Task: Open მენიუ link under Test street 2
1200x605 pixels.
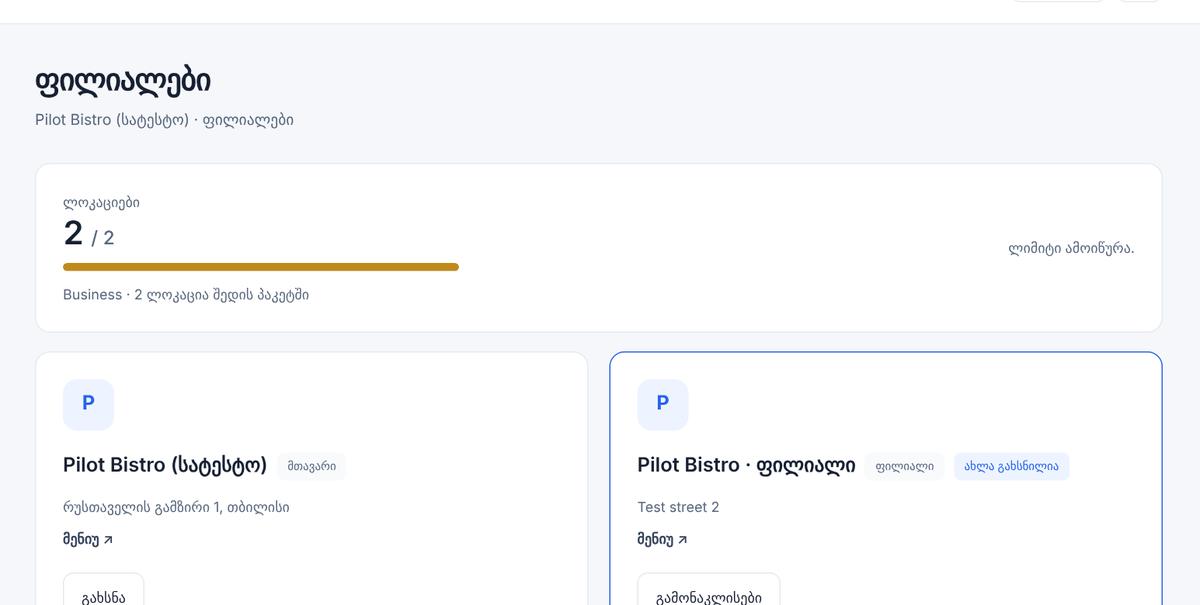Action: coord(662,539)
